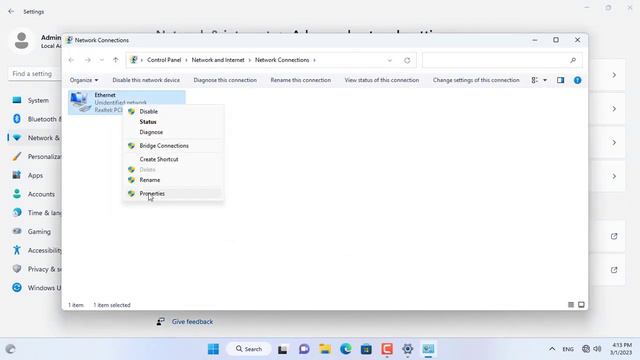Viewport: 640px width, 360px height.
Task: Click the Admin user avatar
Action: (x=21, y=41)
